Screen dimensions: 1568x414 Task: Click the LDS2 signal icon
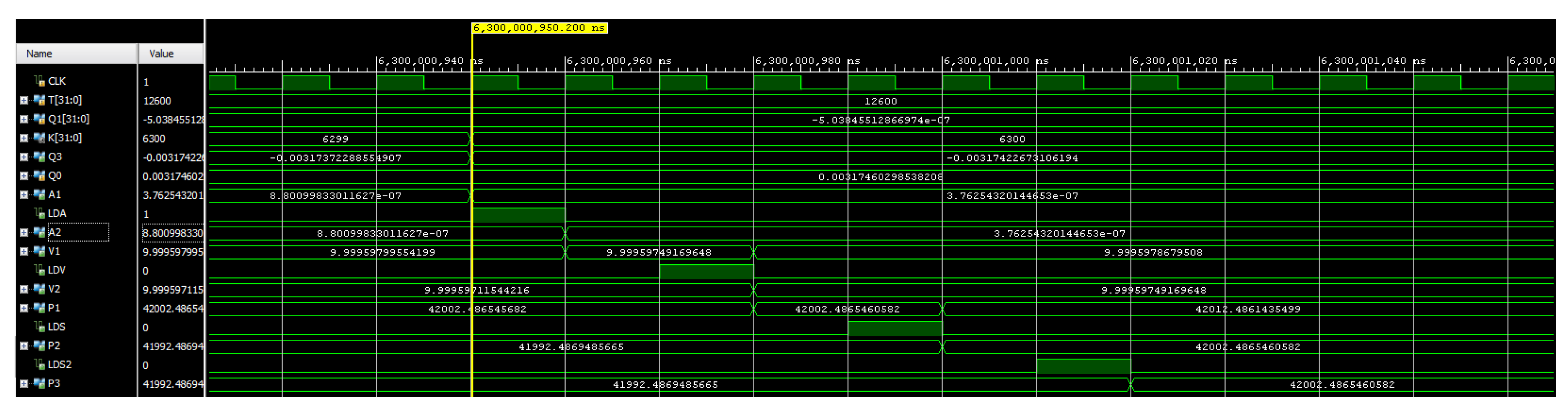39,365
